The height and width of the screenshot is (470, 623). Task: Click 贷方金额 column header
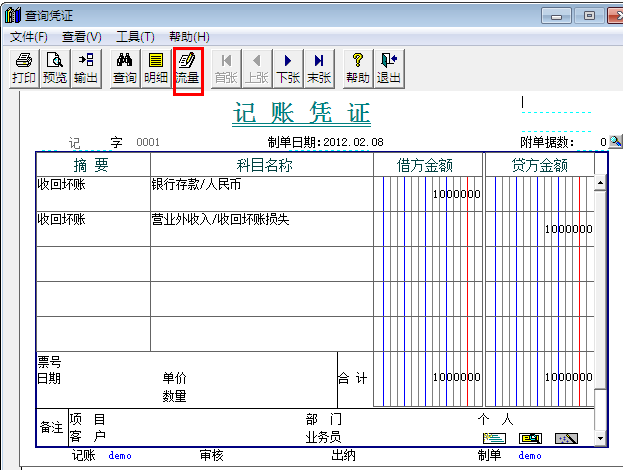tap(540, 165)
